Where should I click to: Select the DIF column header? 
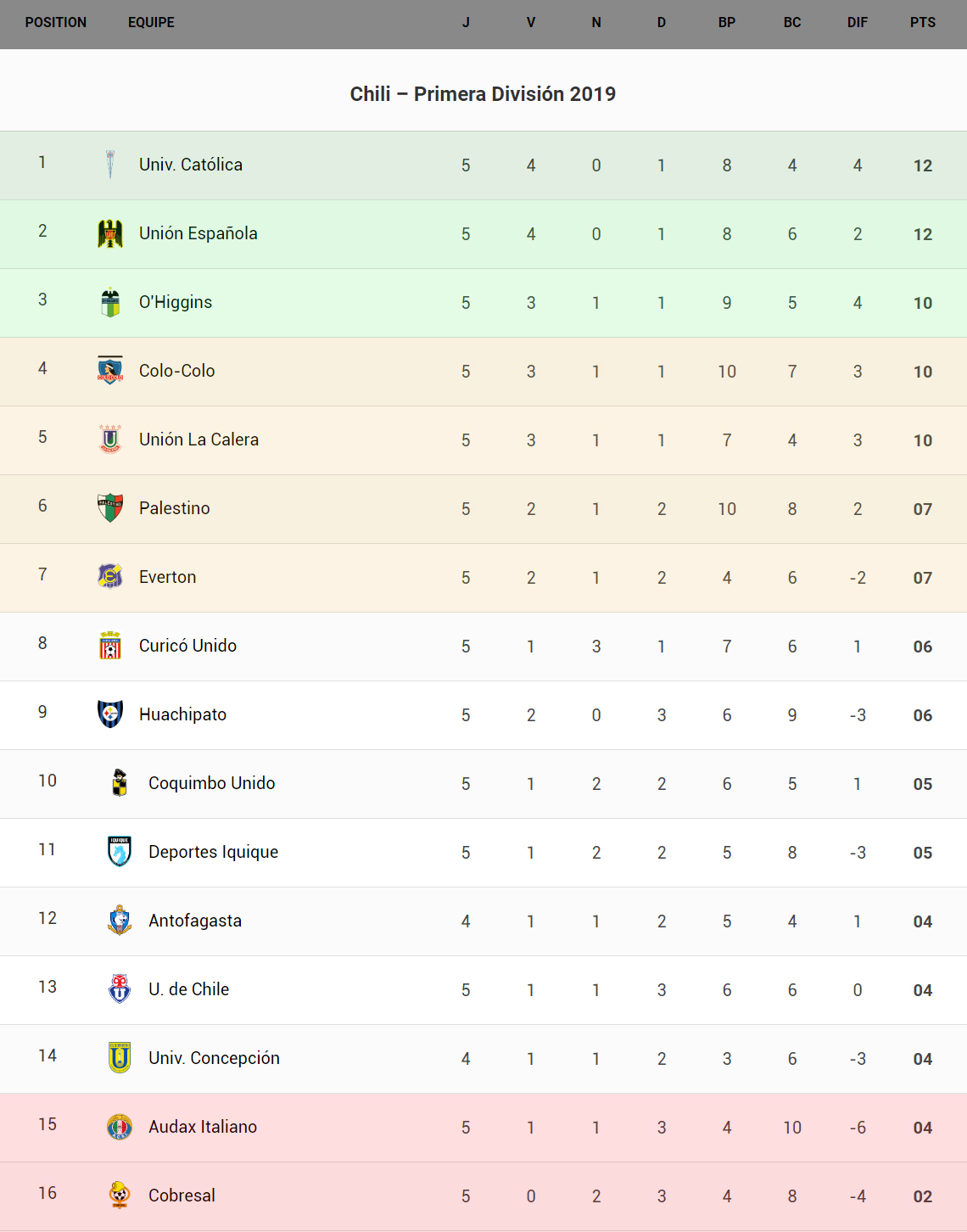click(x=858, y=23)
